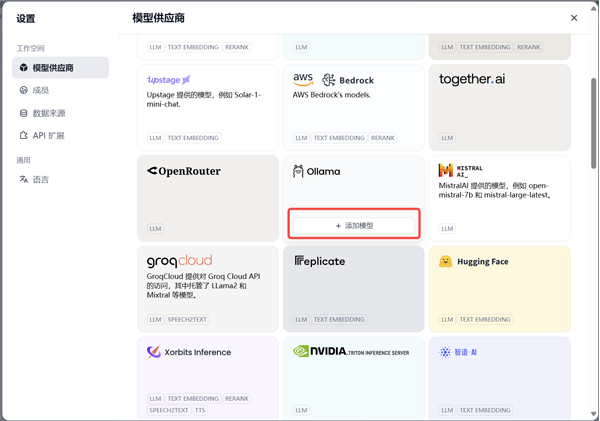Click the "AWS Bedrock's models." description
This screenshot has width=600, height=421.
point(332,95)
